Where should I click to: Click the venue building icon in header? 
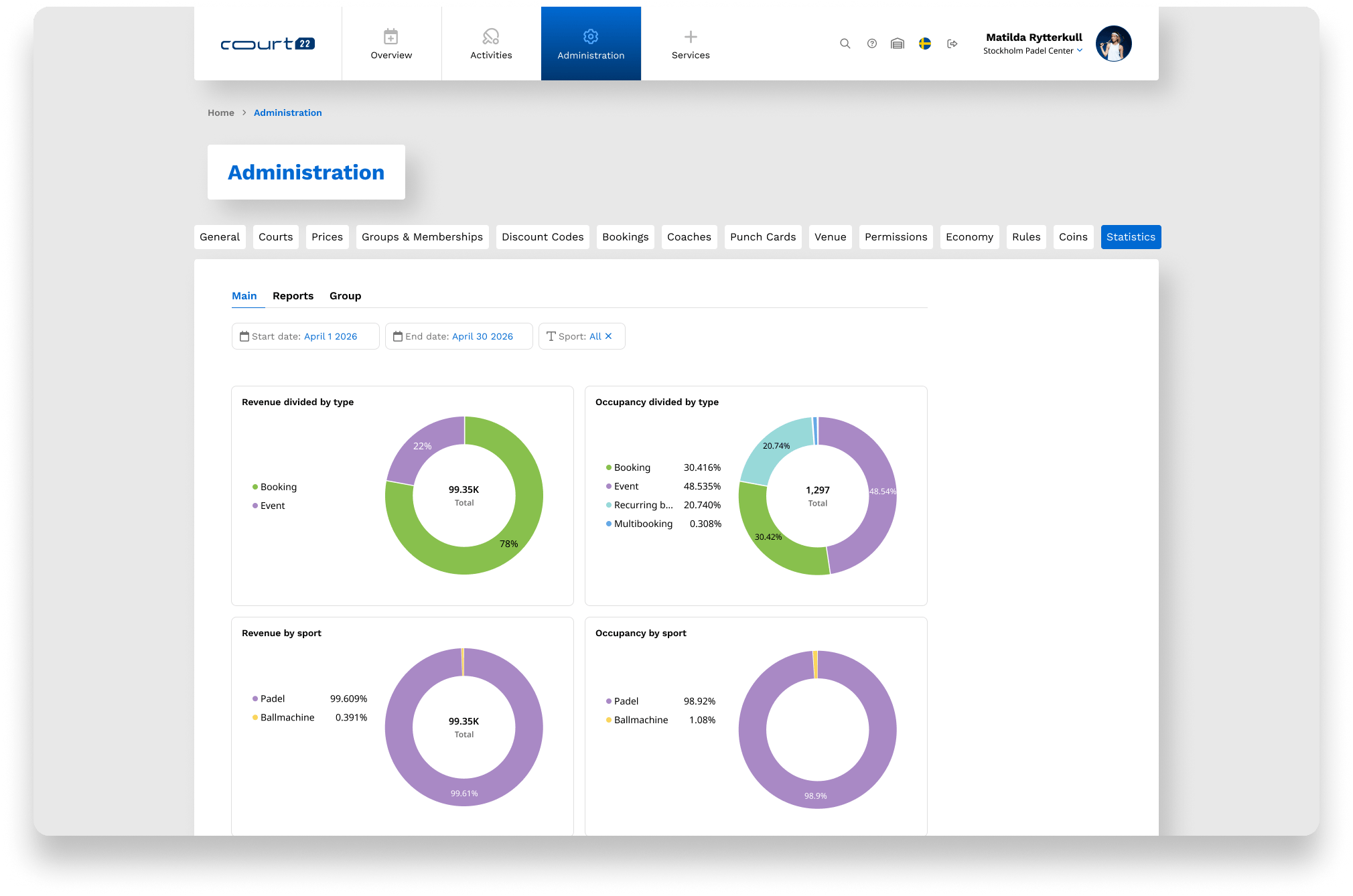pyautogui.click(x=898, y=44)
